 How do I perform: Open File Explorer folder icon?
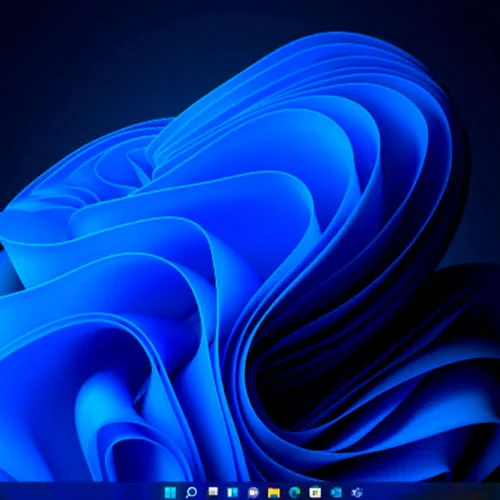274,492
